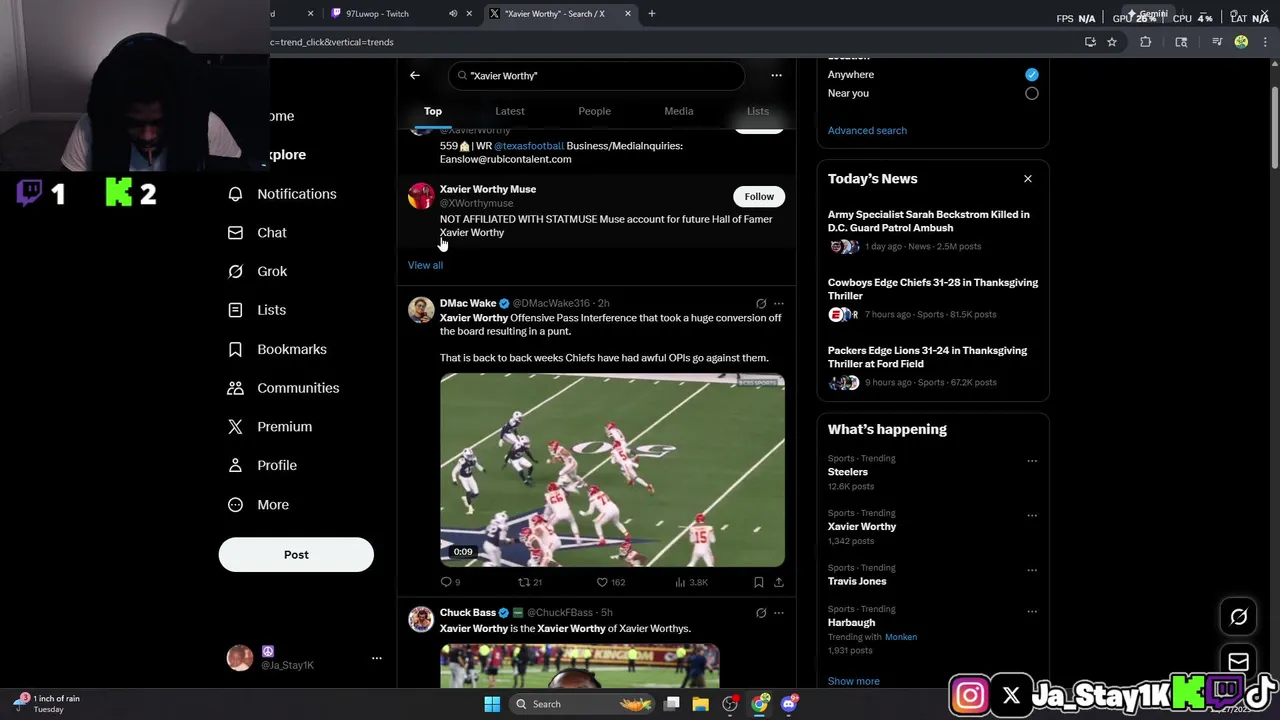The width and height of the screenshot is (1280, 720).
Task: Share DMac Wake's post
Action: [x=779, y=582]
